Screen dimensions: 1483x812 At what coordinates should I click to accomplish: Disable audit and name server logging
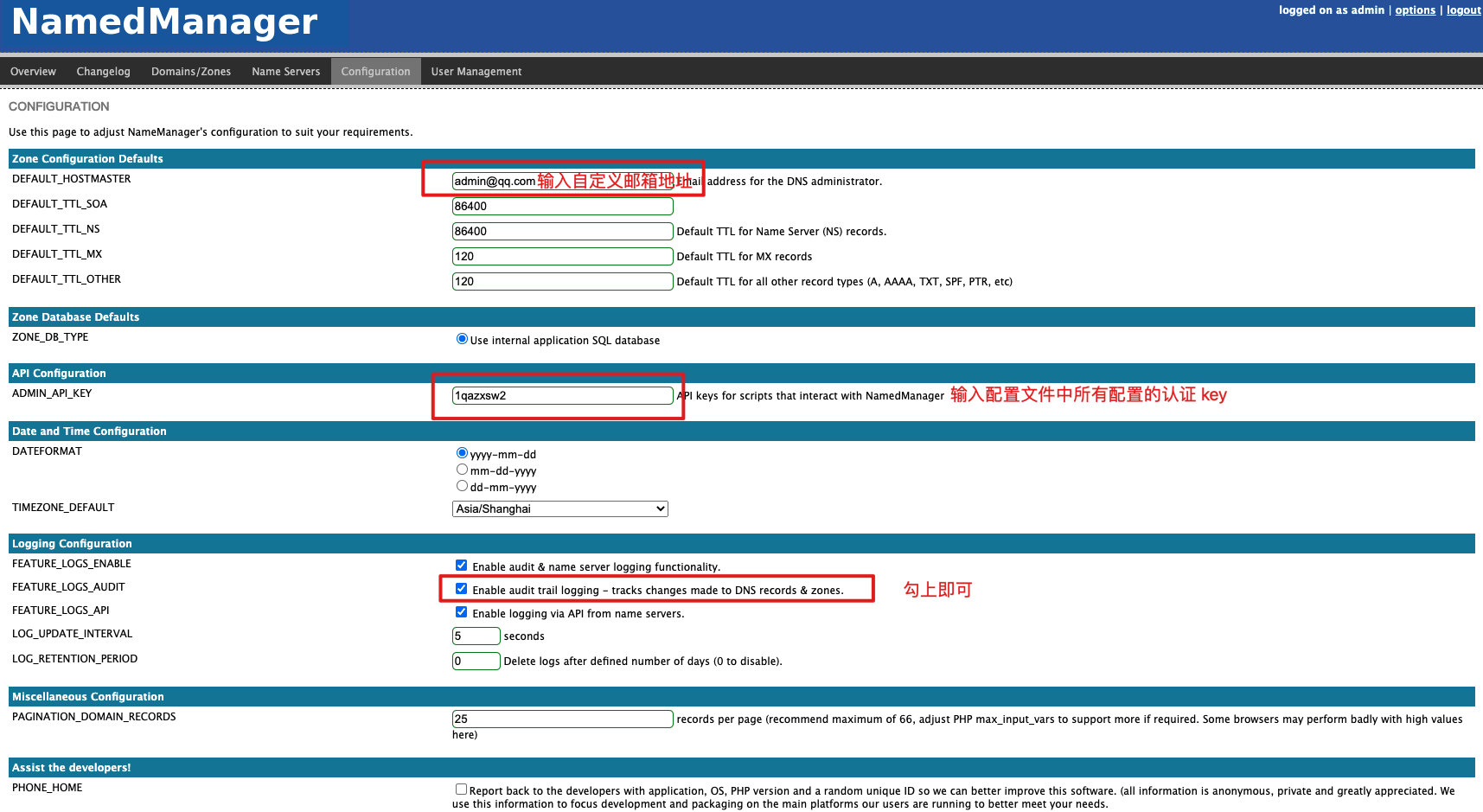(462, 564)
